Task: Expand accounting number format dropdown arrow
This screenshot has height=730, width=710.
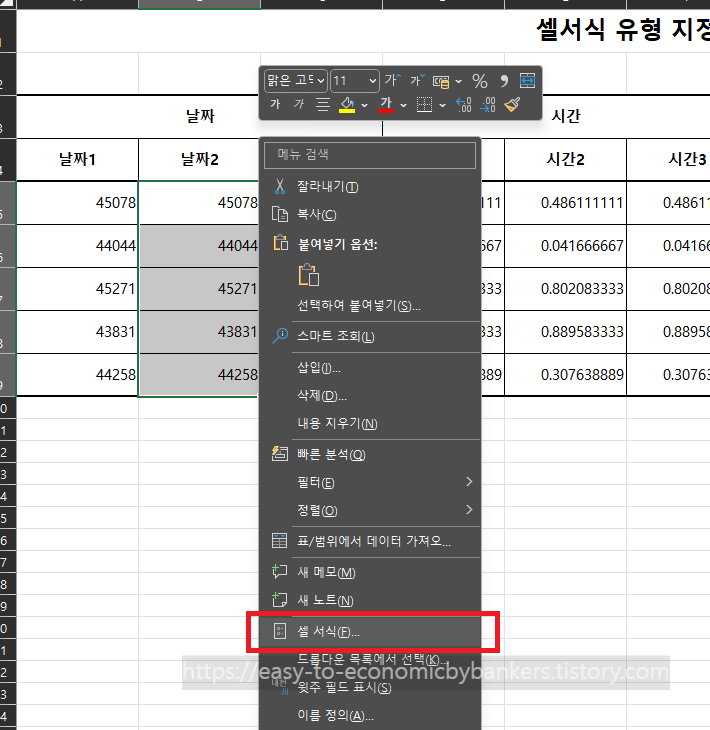Action: point(459,81)
